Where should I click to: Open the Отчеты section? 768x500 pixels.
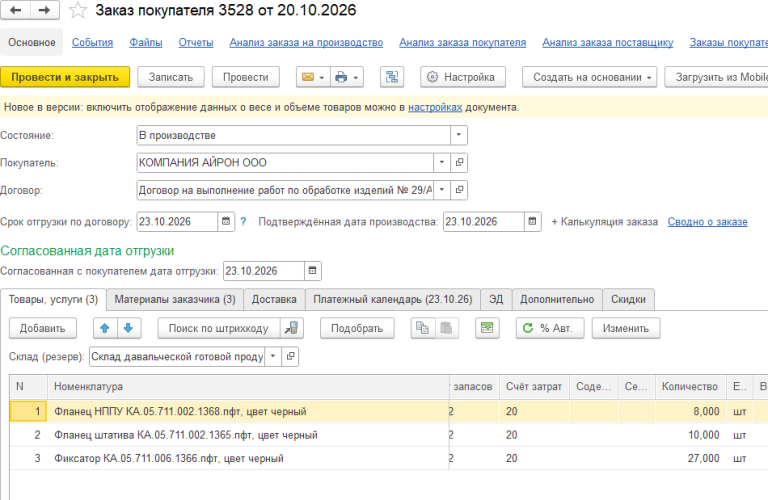(x=196, y=43)
